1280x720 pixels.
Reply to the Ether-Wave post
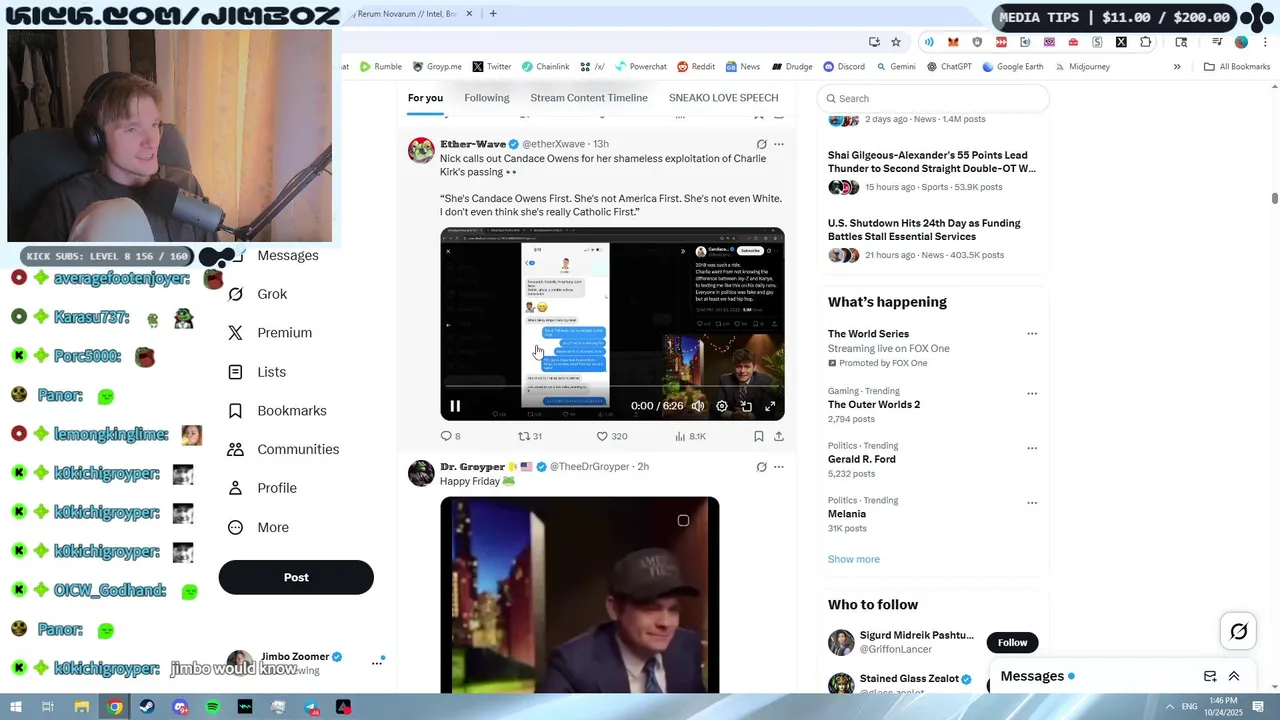450,436
